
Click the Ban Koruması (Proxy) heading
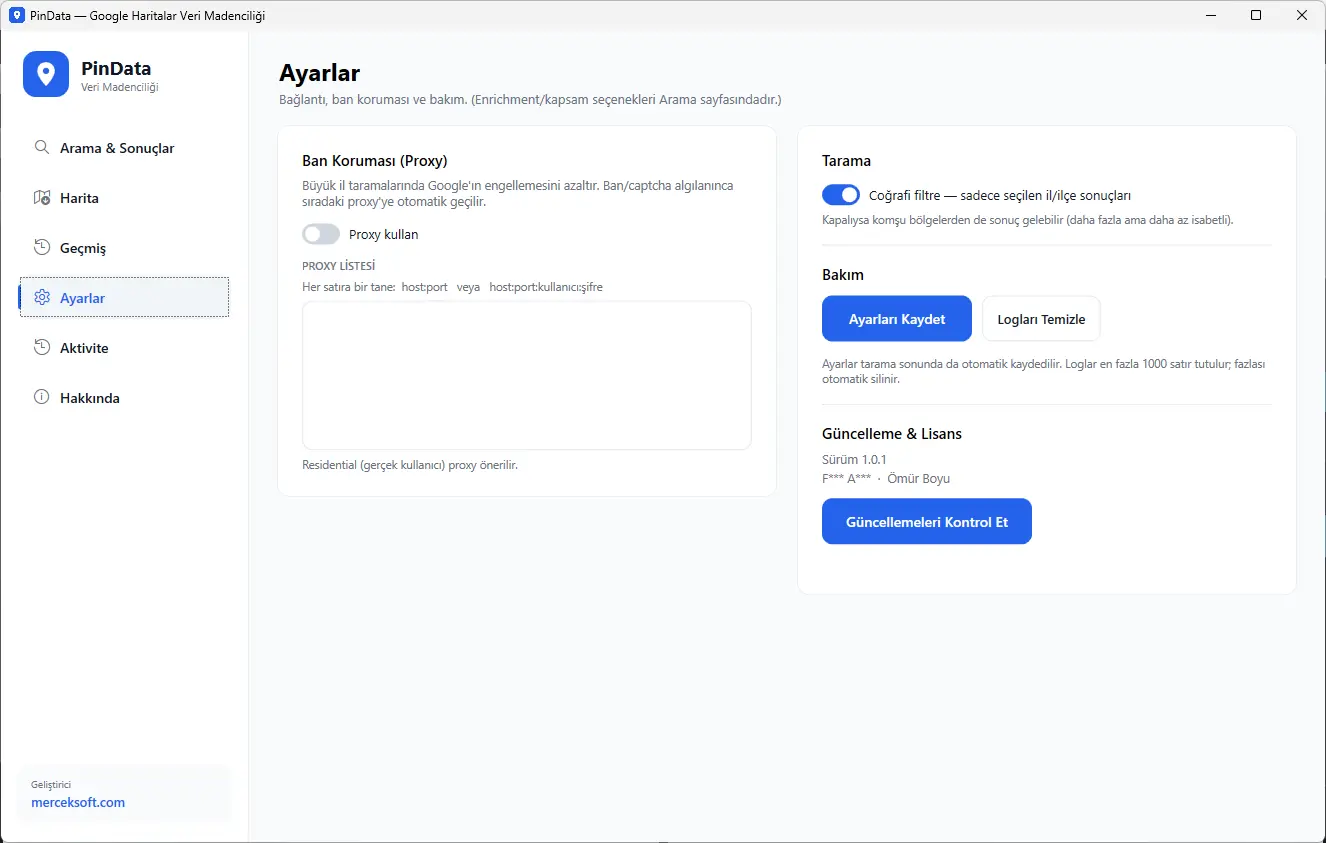click(x=375, y=160)
